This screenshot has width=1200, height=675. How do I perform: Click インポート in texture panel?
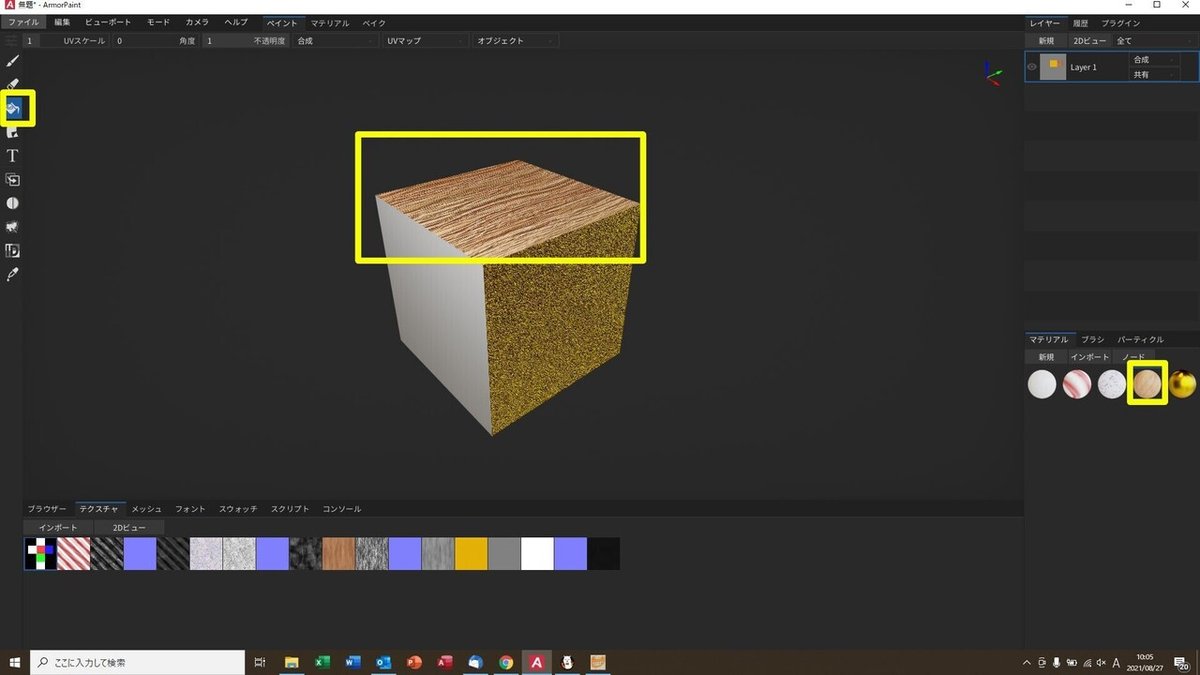pyautogui.click(x=58, y=527)
